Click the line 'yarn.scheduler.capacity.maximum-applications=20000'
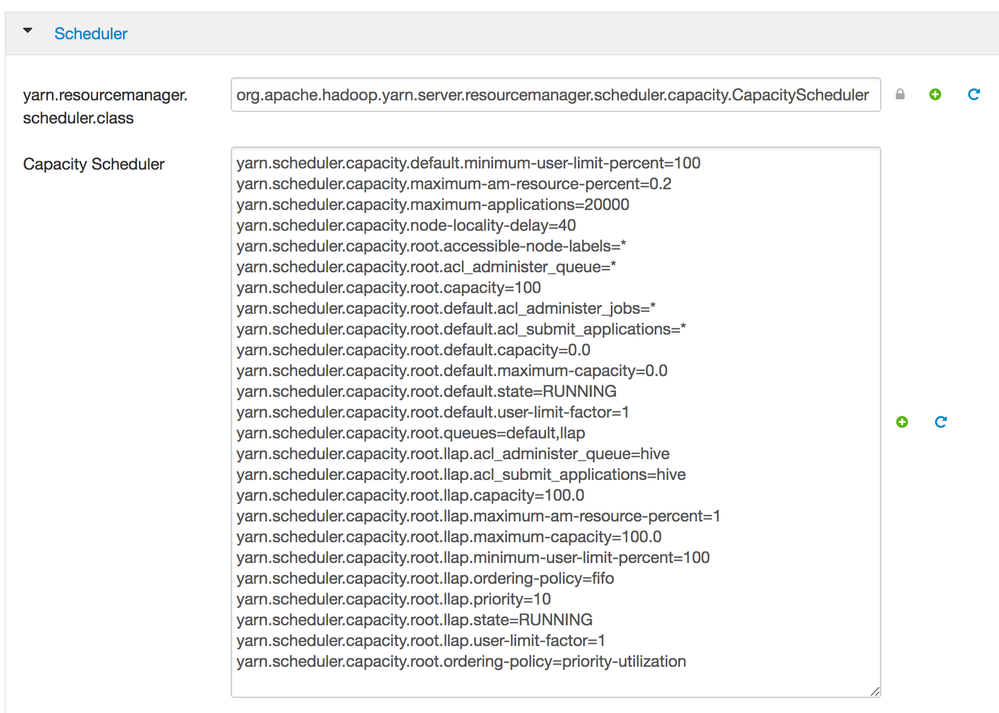999x713 pixels. coord(433,205)
